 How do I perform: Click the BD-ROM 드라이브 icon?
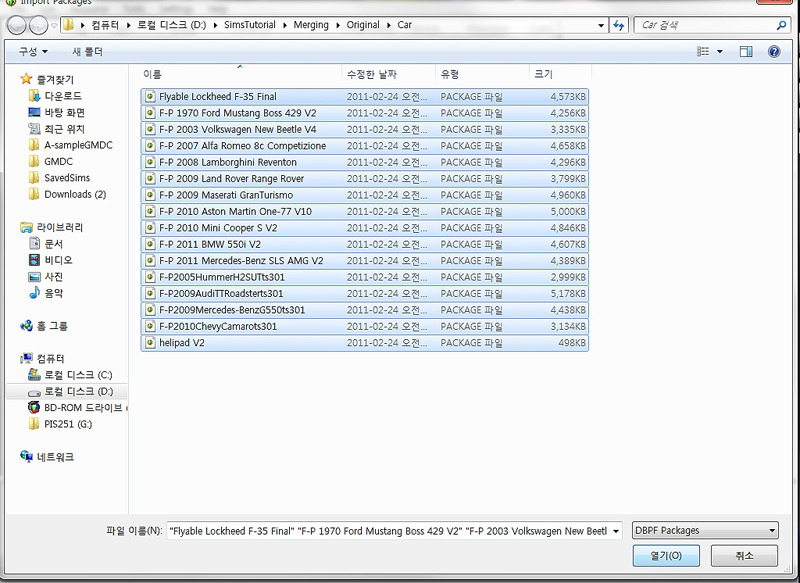34,407
